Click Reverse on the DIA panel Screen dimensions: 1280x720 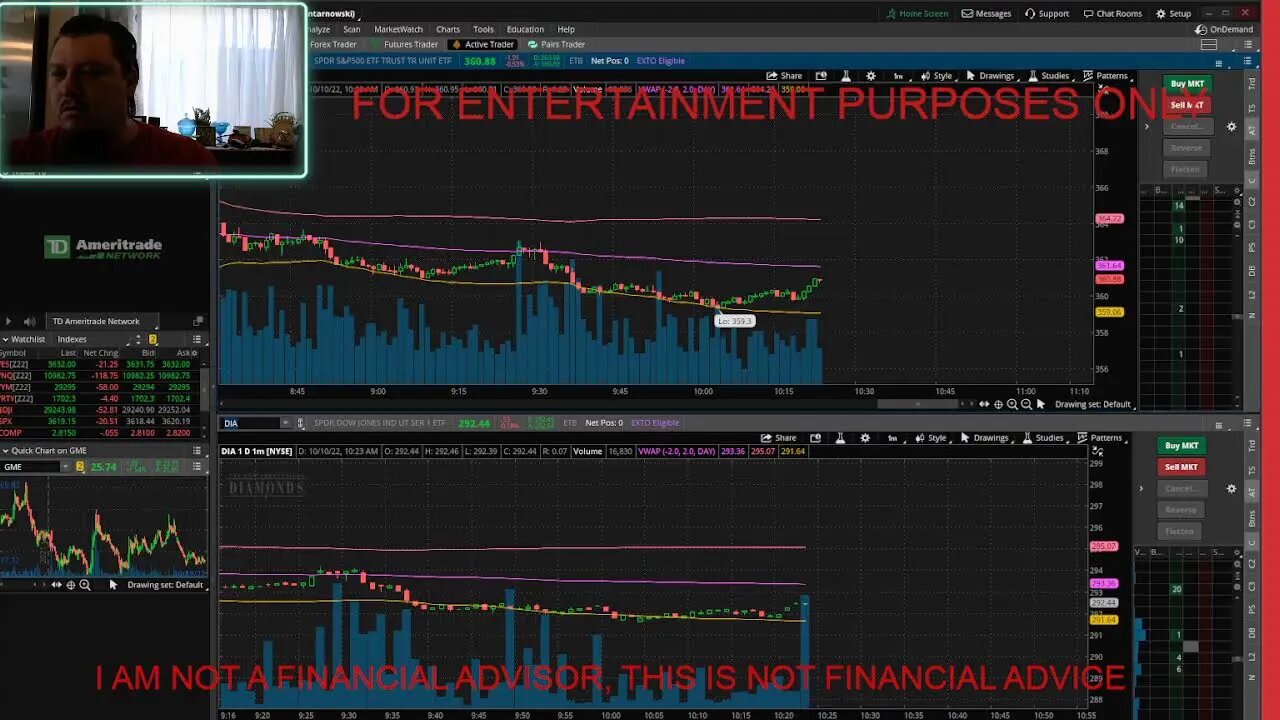pyautogui.click(x=1180, y=510)
